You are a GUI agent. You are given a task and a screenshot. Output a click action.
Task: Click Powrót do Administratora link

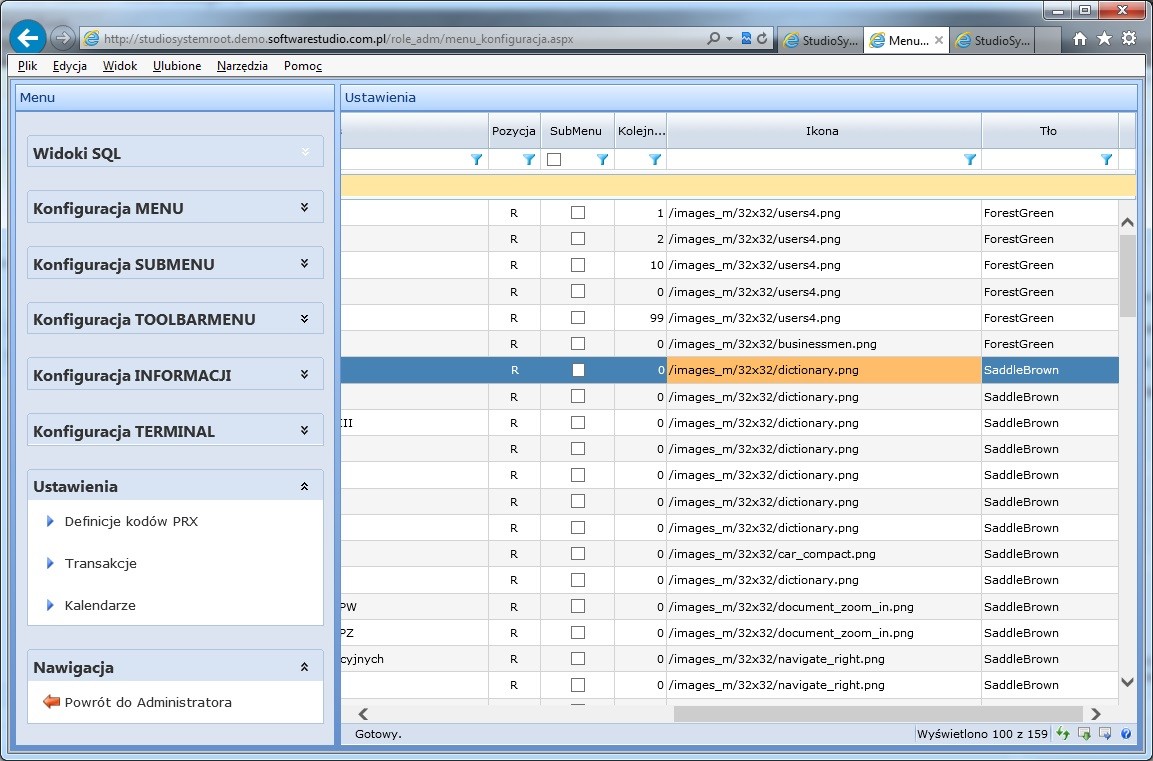[148, 702]
